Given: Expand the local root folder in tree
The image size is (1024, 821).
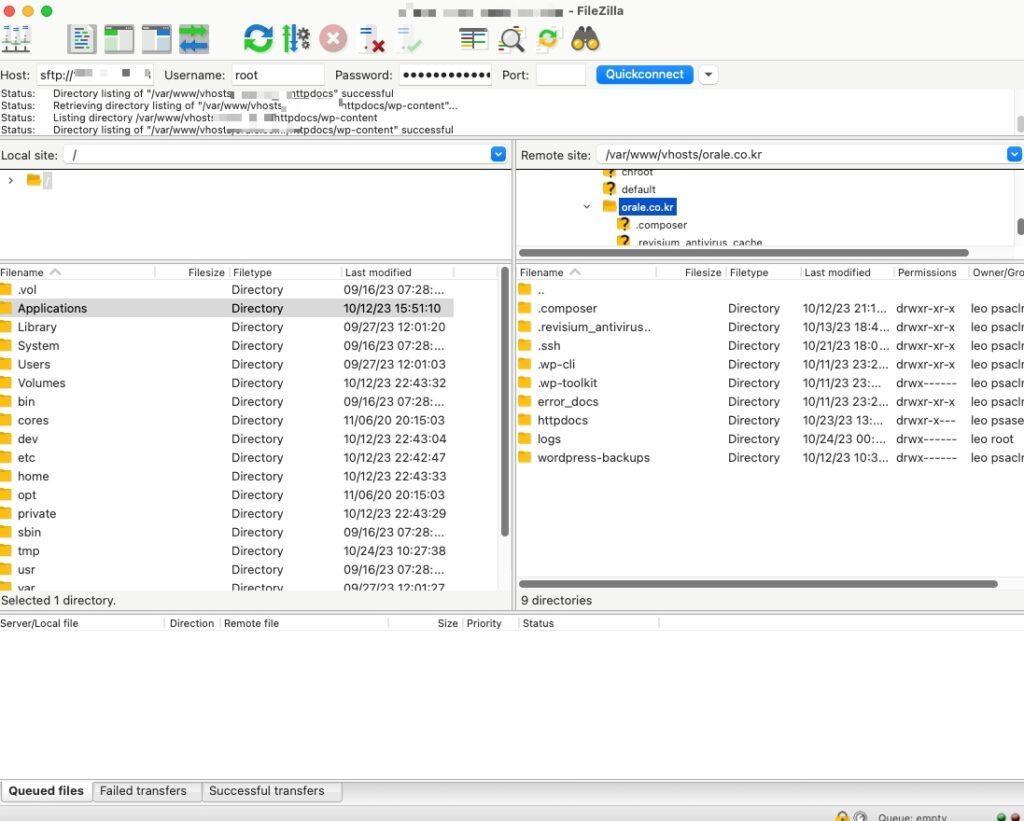Looking at the screenshot, I should 10,180.
